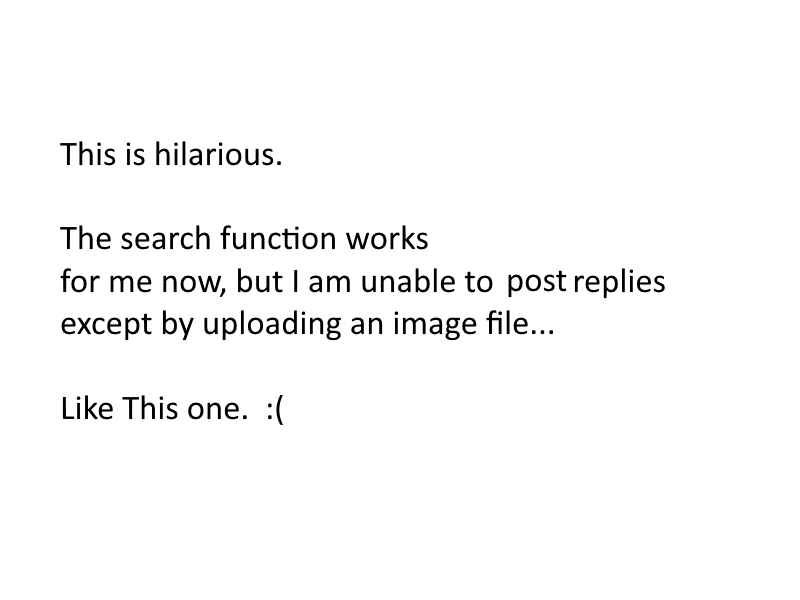Image resolution: width=800 pixels, height=600 pixels.
Task: Click the word 'function'
Action: point(279,238)
